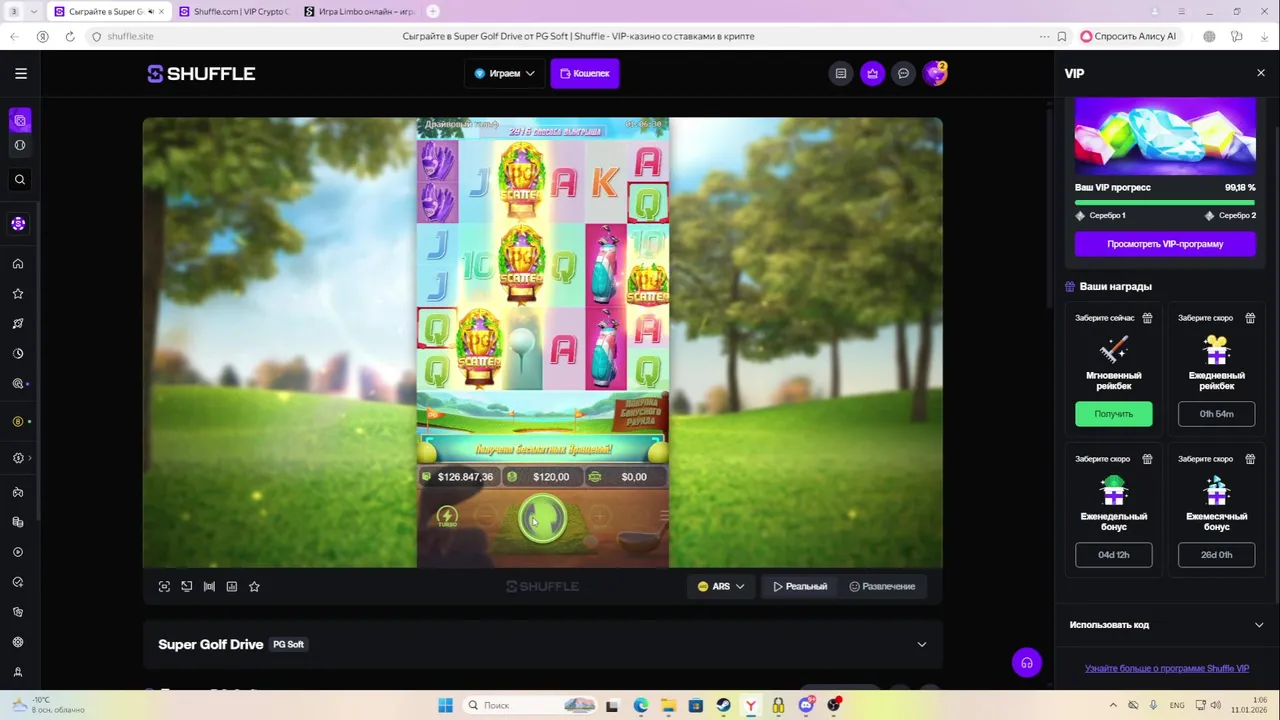Viewport: 1280px width, 720px height.
Task: Click Спросить Алису AI button
Action: point(1128,36)
